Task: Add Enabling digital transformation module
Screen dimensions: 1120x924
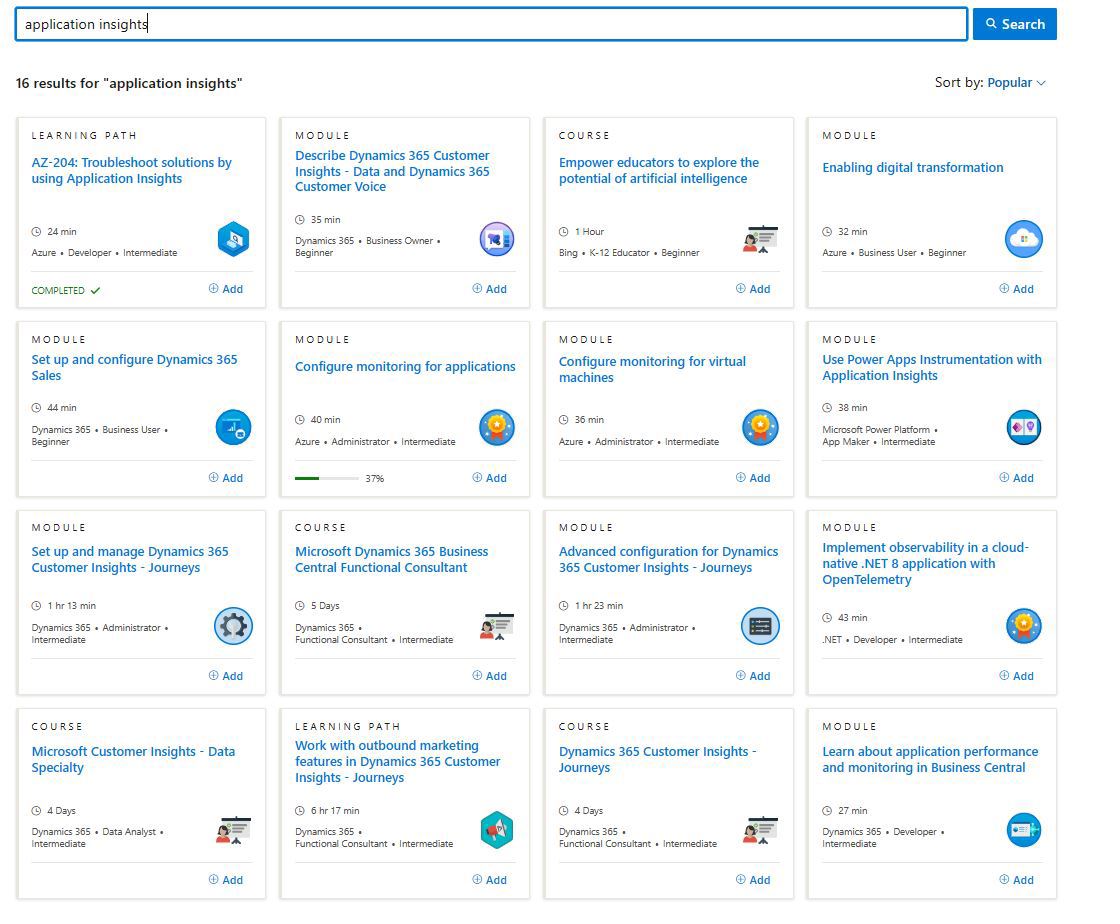Action: [x=1016, y=288]
